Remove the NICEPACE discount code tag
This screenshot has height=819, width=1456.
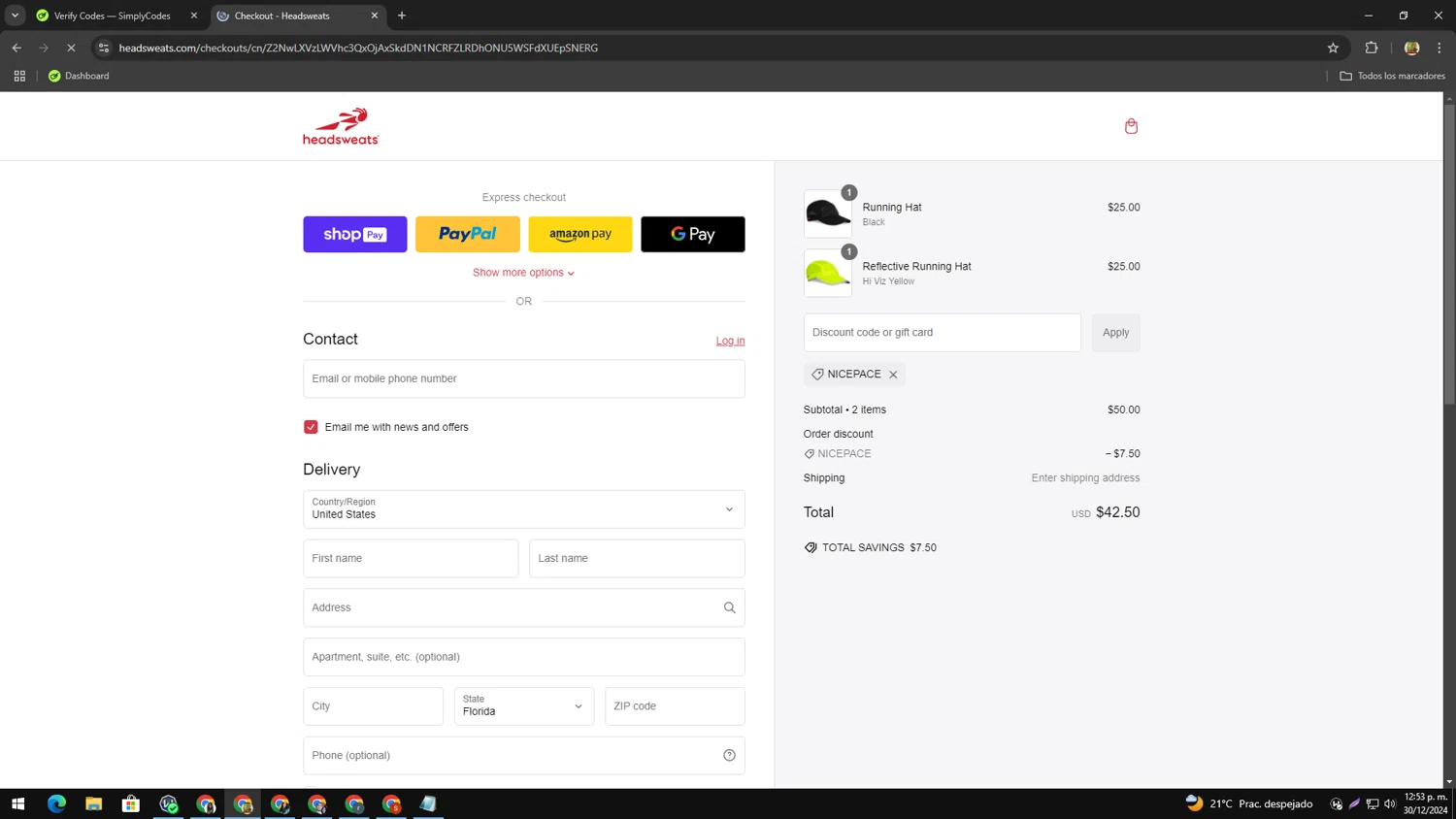893,375
